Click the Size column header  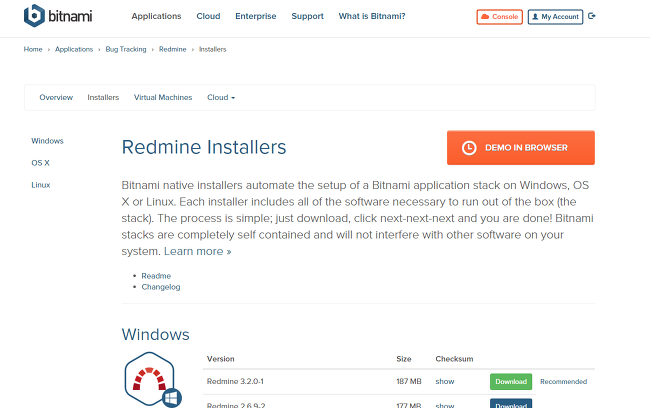tap(404, 359)
